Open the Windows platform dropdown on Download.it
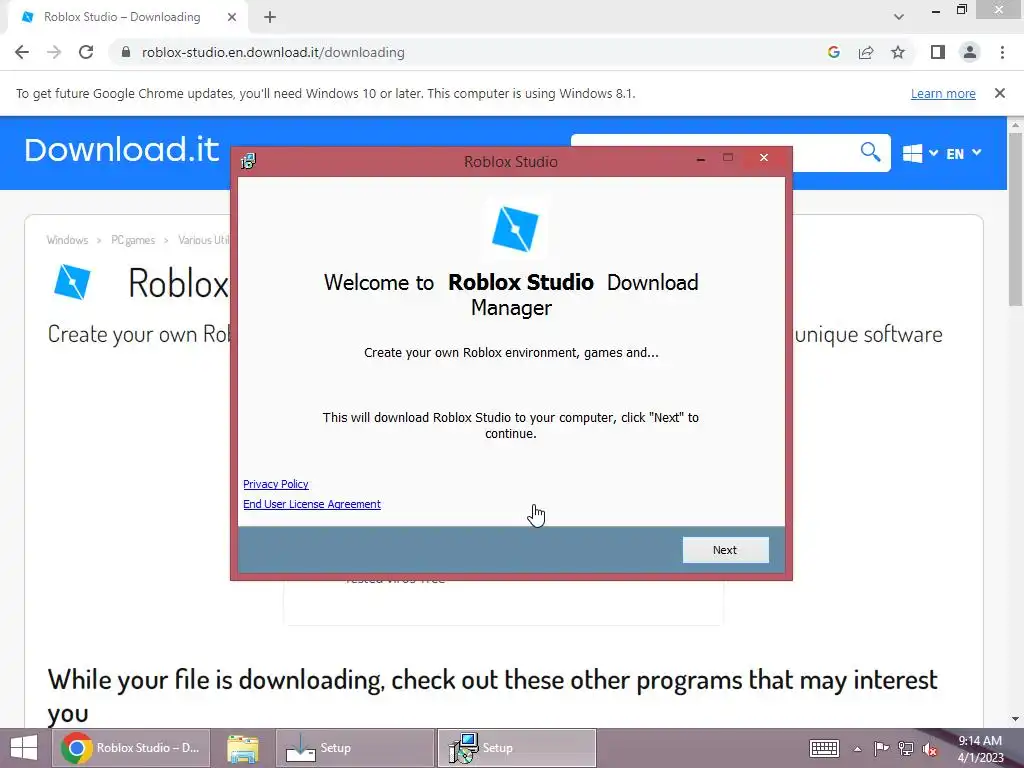This screenshot has width=1024, height=768. pyautogui.click(x=920, y=153)
